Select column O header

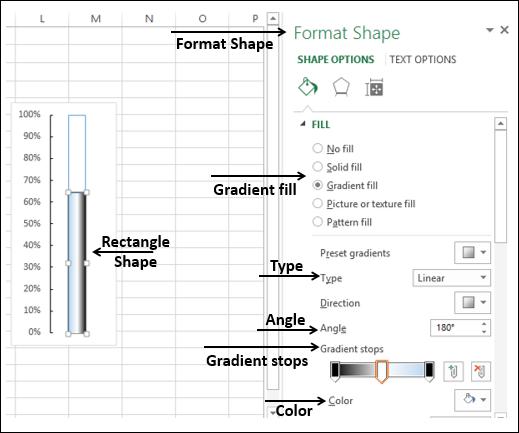[202, 19]
